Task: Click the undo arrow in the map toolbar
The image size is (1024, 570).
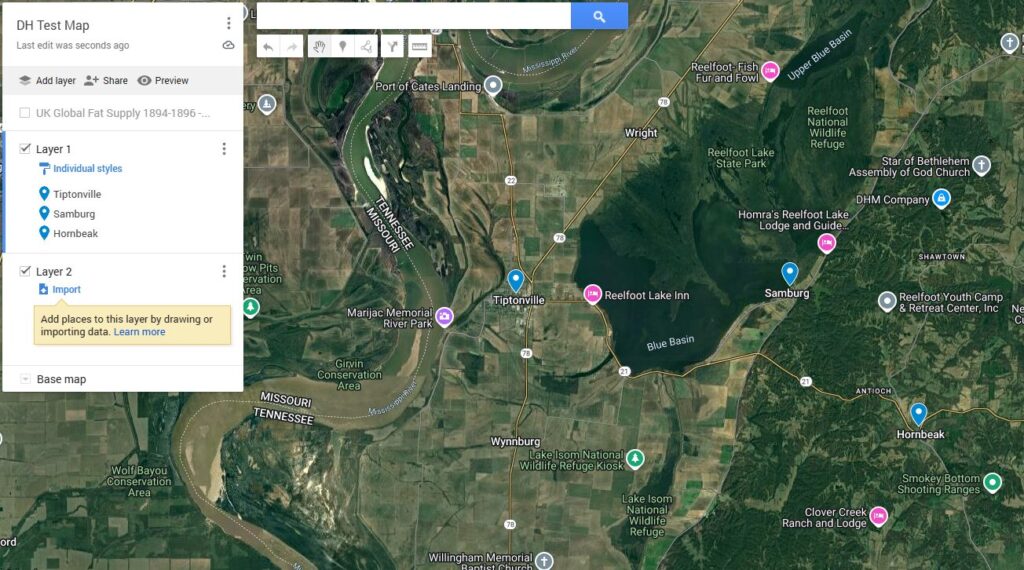Action: (268, 46)
